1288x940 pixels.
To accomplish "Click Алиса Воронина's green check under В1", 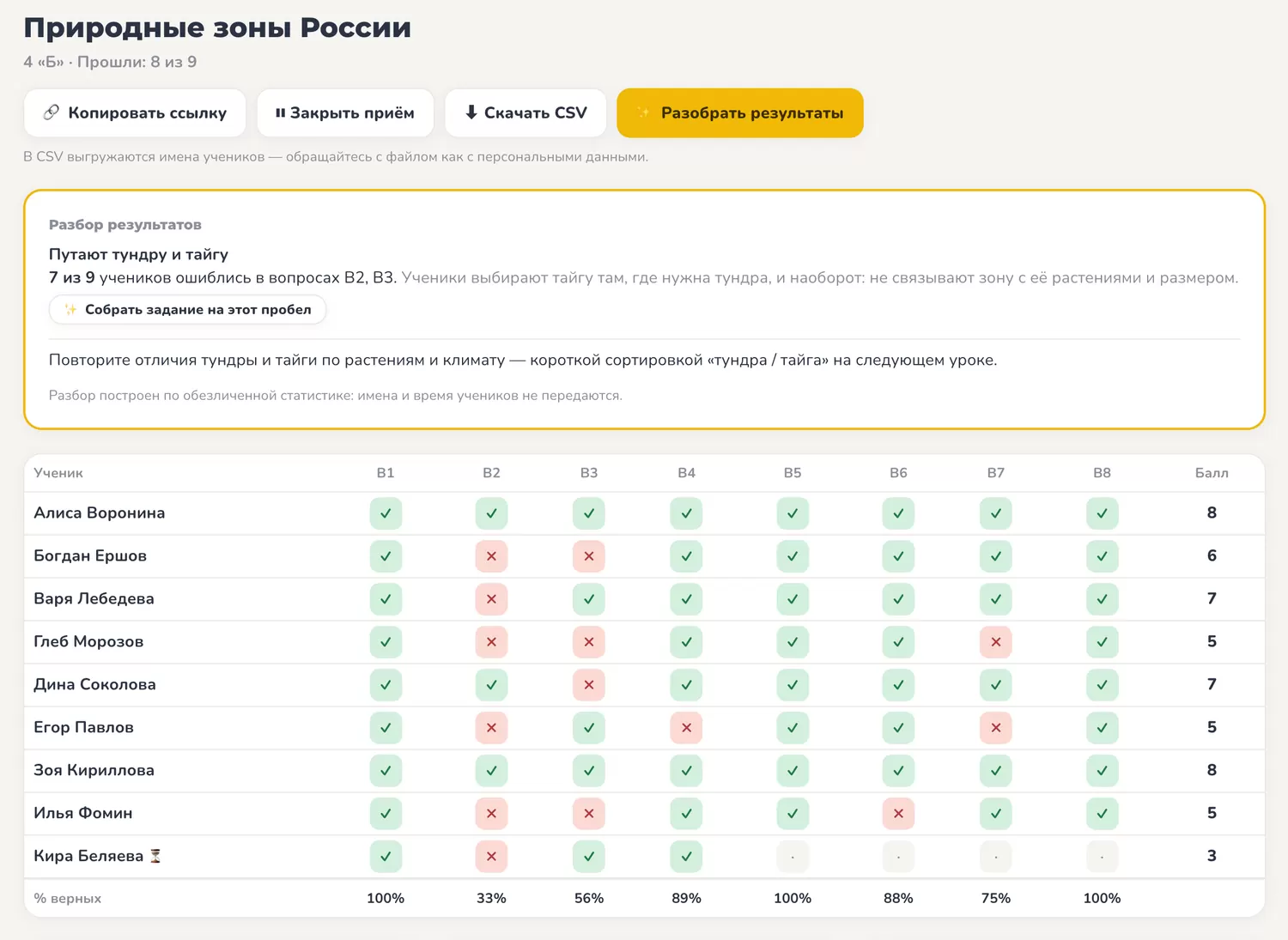I will [386, 513].
